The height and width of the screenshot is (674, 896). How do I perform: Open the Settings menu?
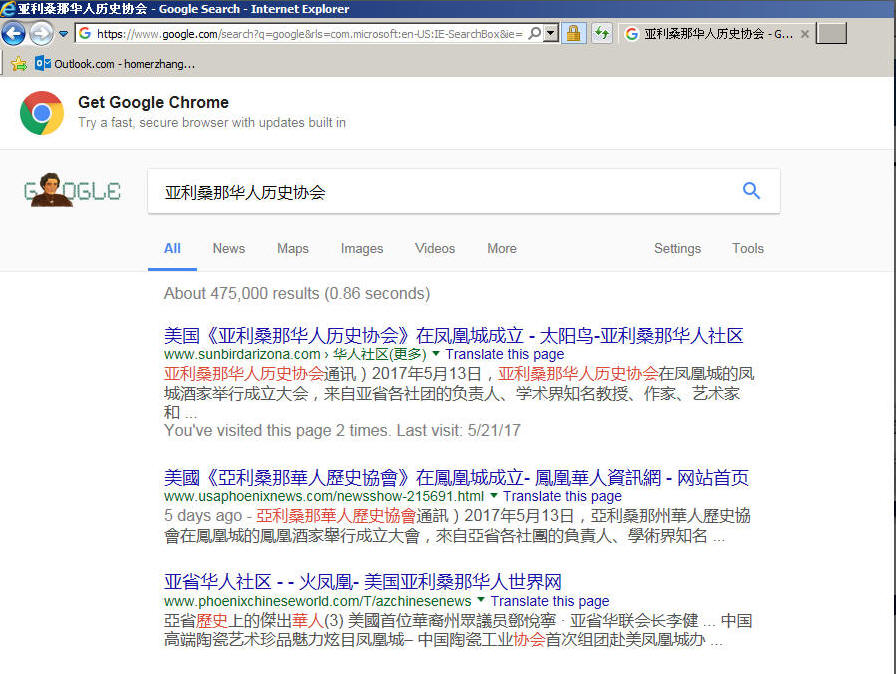pos(677,248)
